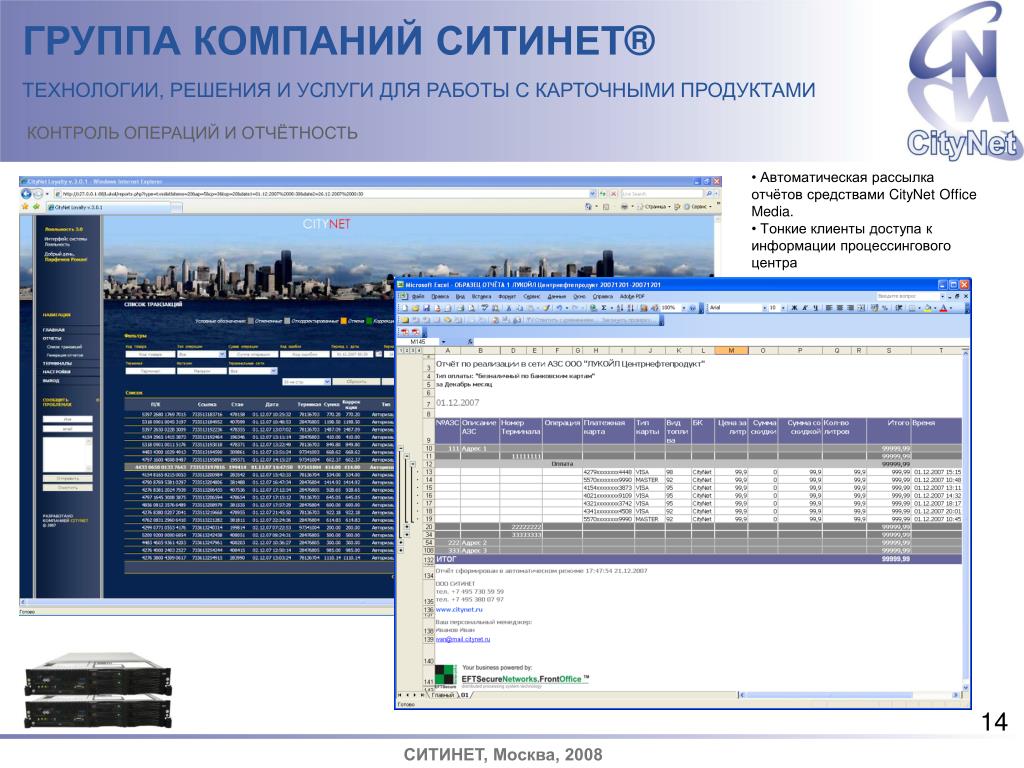The width and height of the screenshot is (1024, 768).
Task: Click Back button in Internet Explorer
Action: [26, 194]
